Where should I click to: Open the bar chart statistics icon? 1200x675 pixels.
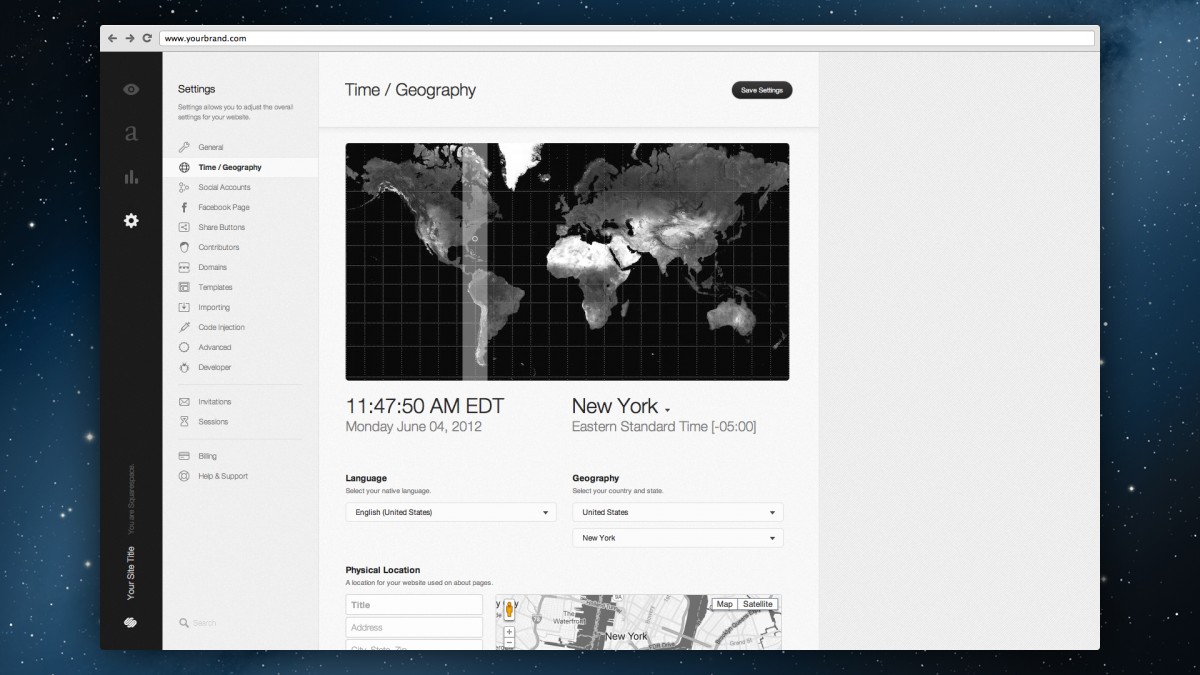click(131, 177)
